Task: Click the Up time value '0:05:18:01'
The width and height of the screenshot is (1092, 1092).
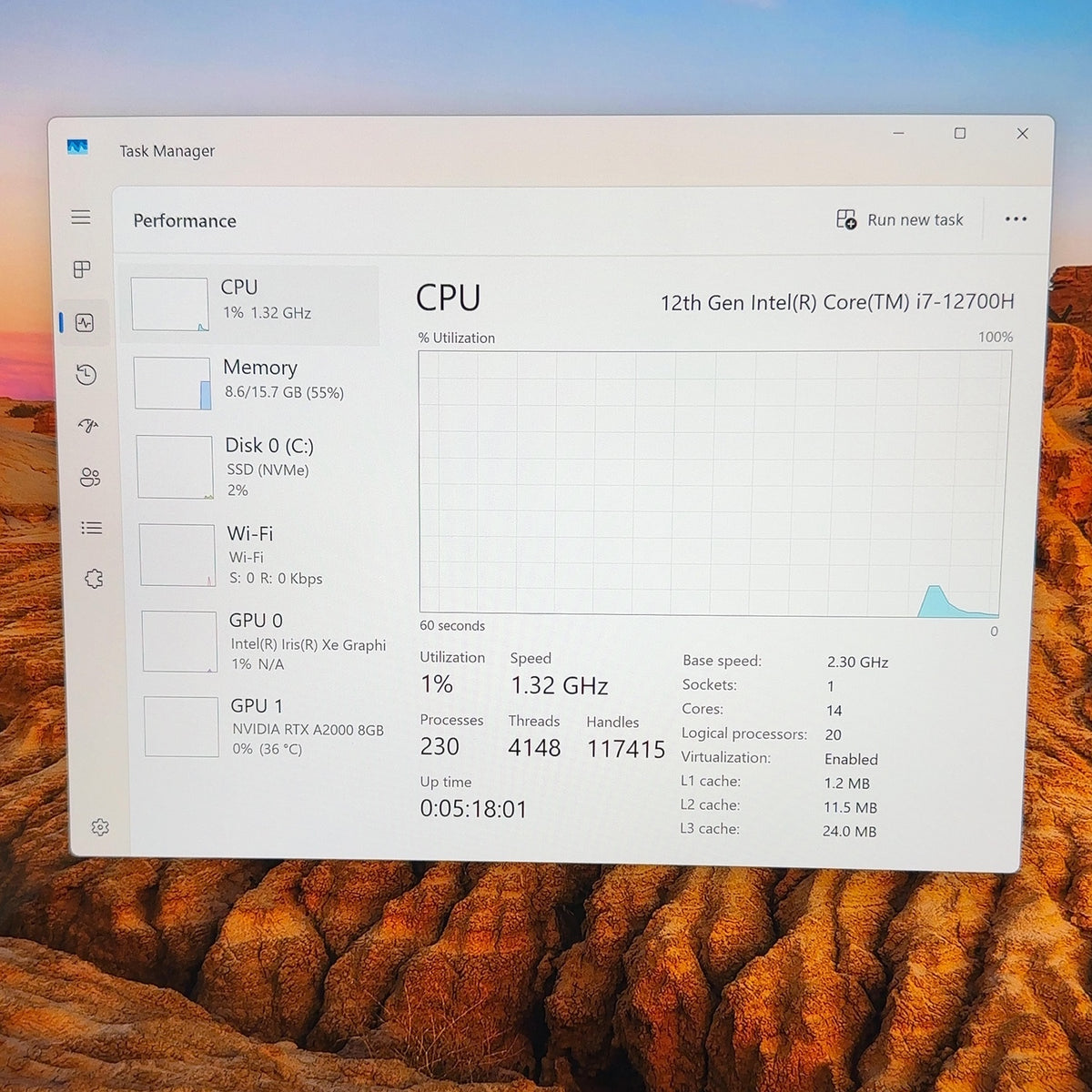Action: (x=473, y=809)
